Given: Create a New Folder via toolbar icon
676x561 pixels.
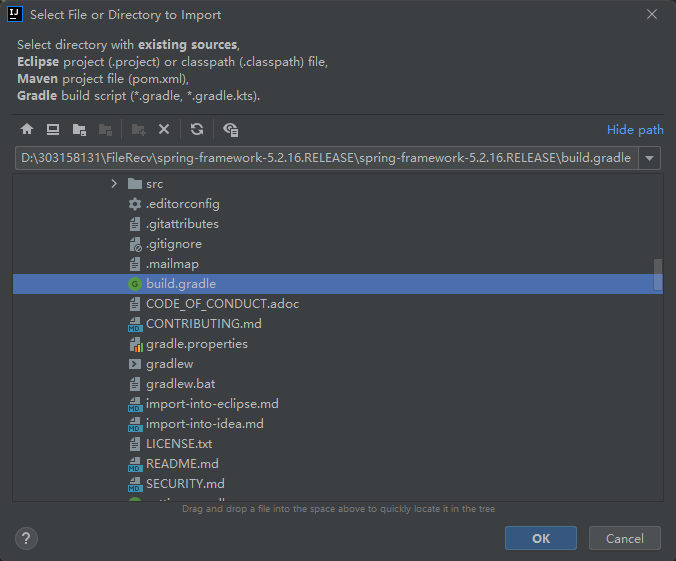Looking at the screenshot, I should tap(138, 129).
